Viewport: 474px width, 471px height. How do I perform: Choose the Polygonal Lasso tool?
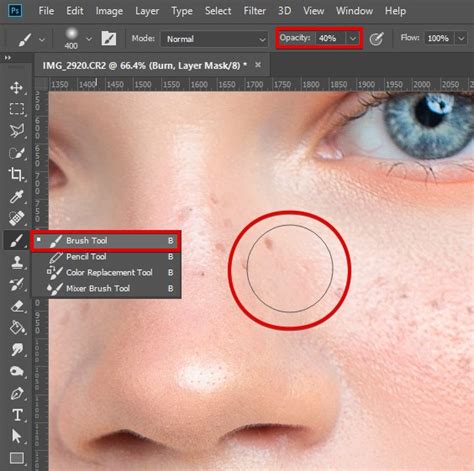[16, 131]
